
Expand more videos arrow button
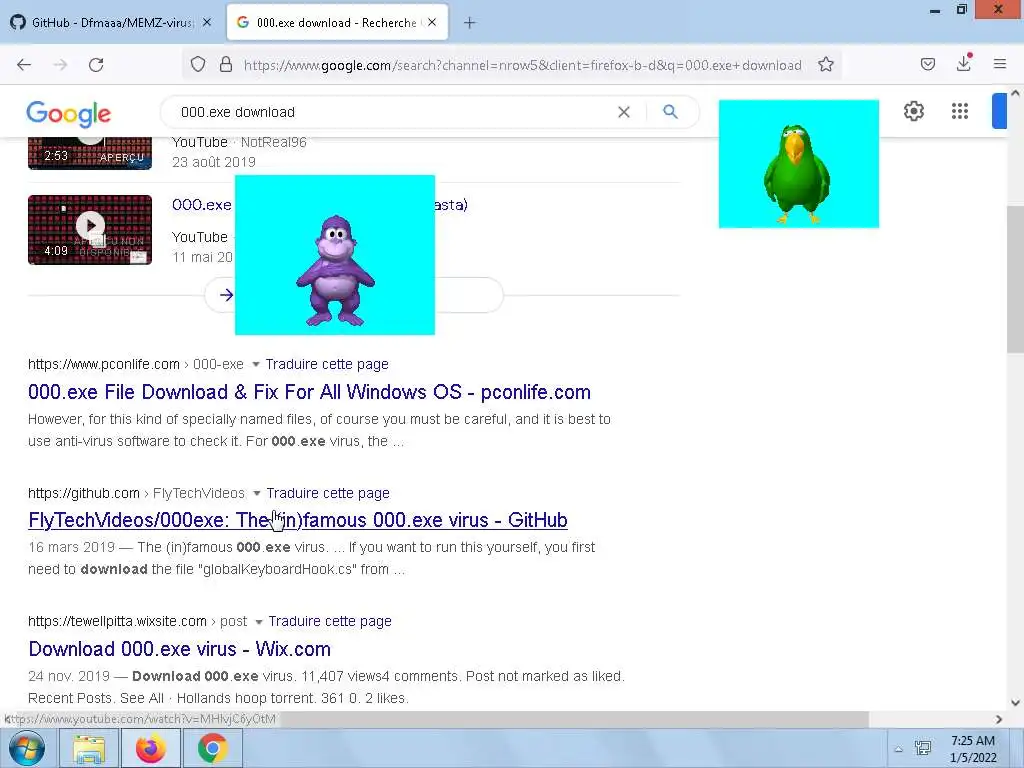pos(226,295)
